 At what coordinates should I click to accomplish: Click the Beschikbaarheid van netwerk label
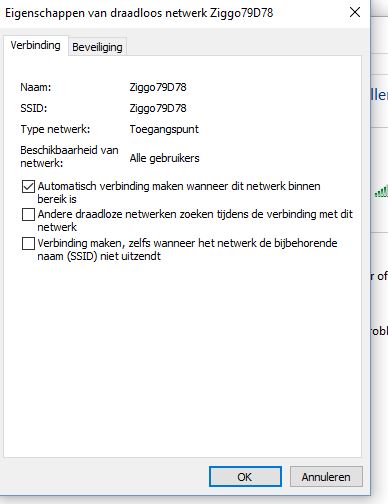point(69,156)
